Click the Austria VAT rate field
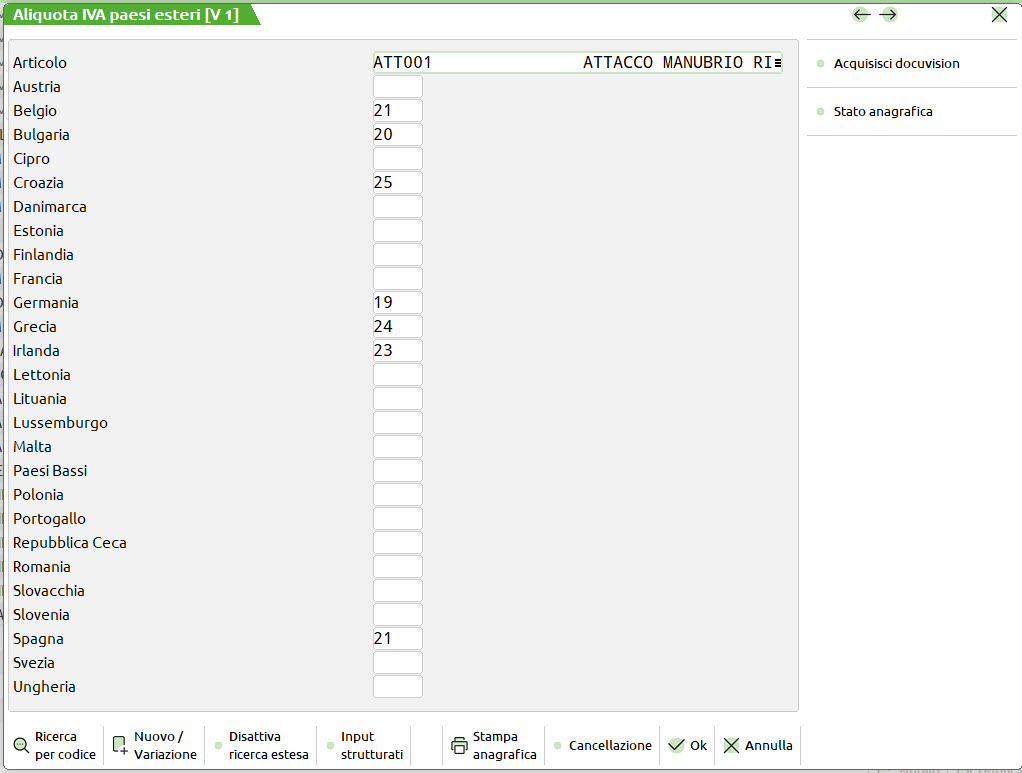Viewport: 1022px width, 773px height. 397,87
